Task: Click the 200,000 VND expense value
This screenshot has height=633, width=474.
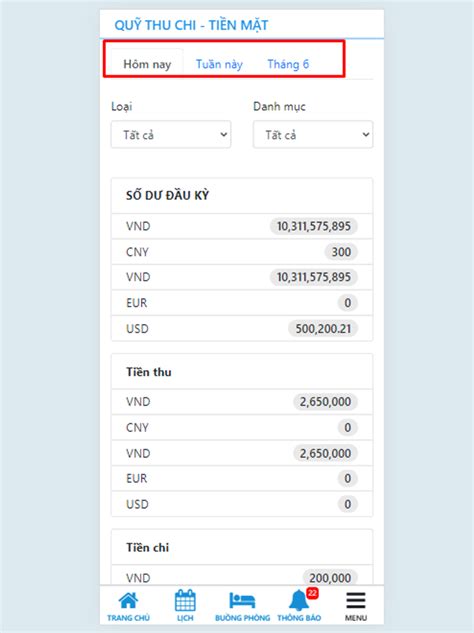Action: click(x=330, y=578)
